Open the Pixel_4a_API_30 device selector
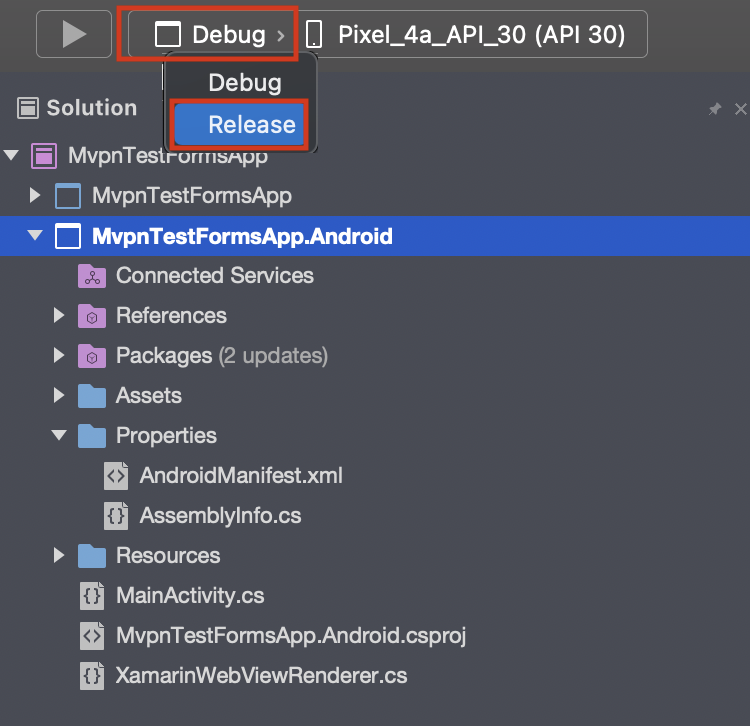Image resolution: width=750 pixels, height=726 pixels. coord(468,36)
